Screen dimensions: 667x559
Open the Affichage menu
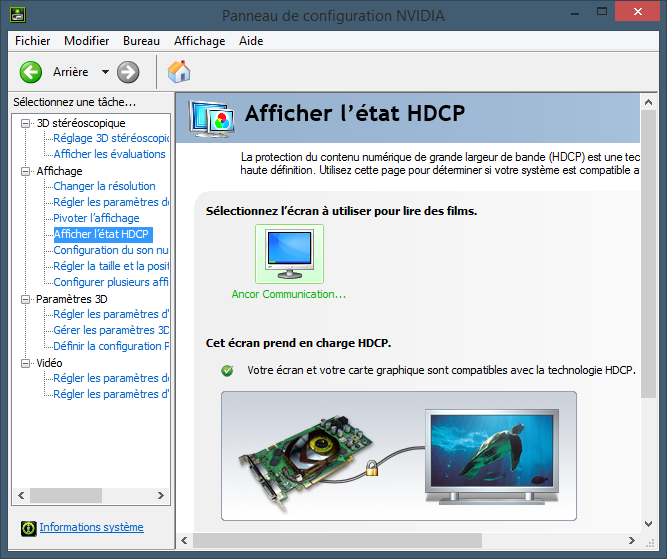point(200,41)
